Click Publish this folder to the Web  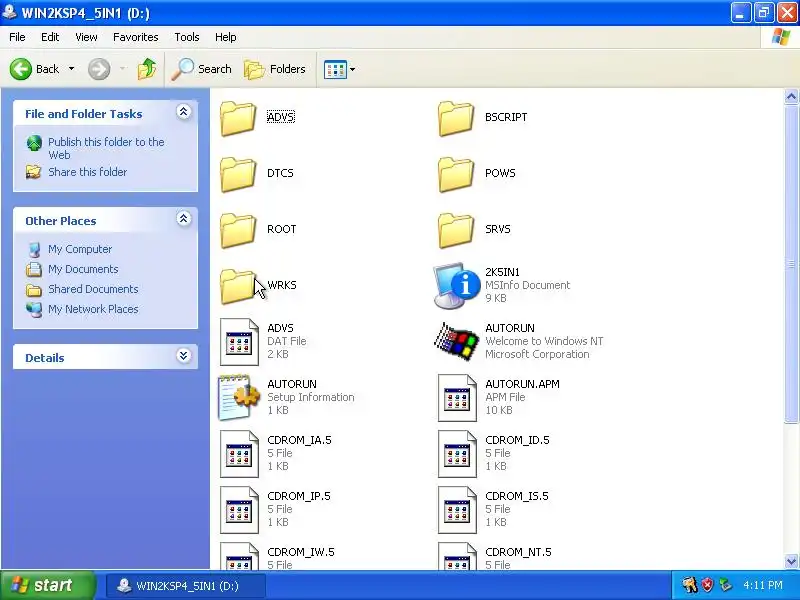106,148
